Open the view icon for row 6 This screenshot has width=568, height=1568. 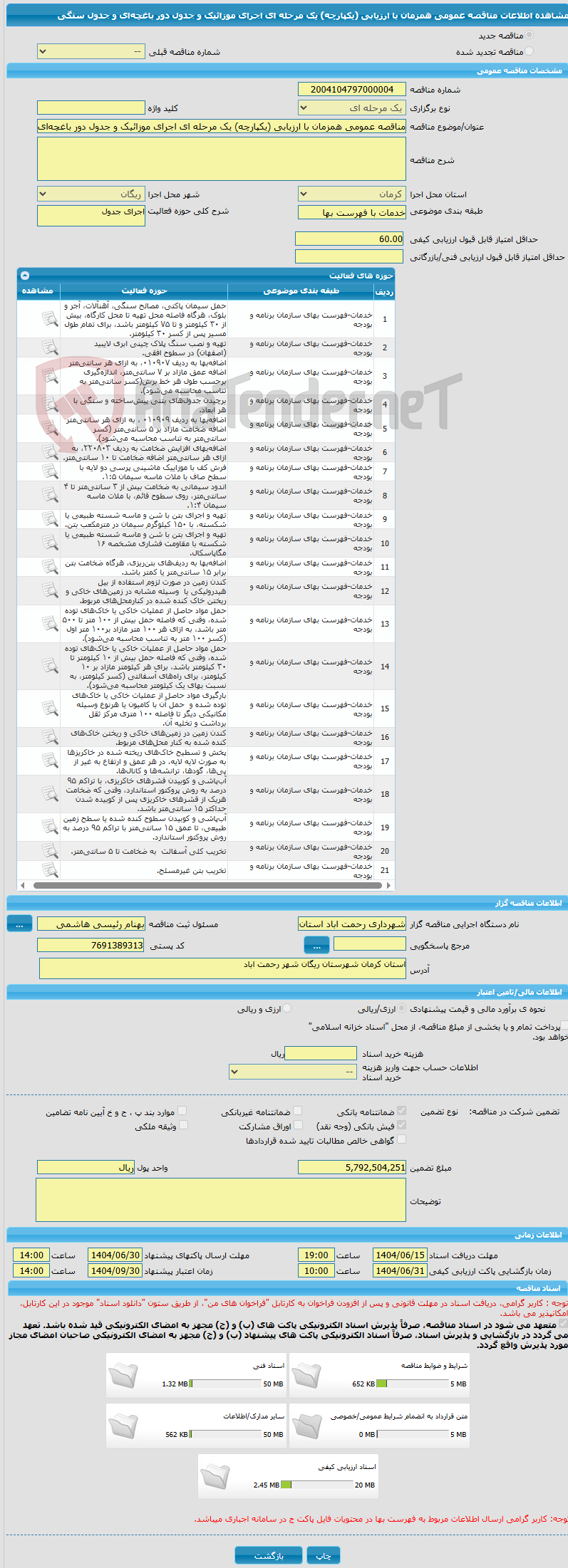pyautogui.click(x=50, y=452)
